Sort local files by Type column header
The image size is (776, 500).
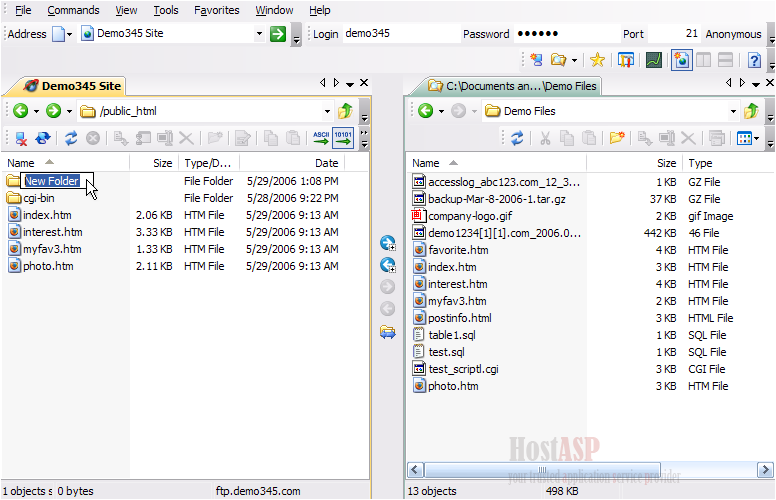pos(700,163)
